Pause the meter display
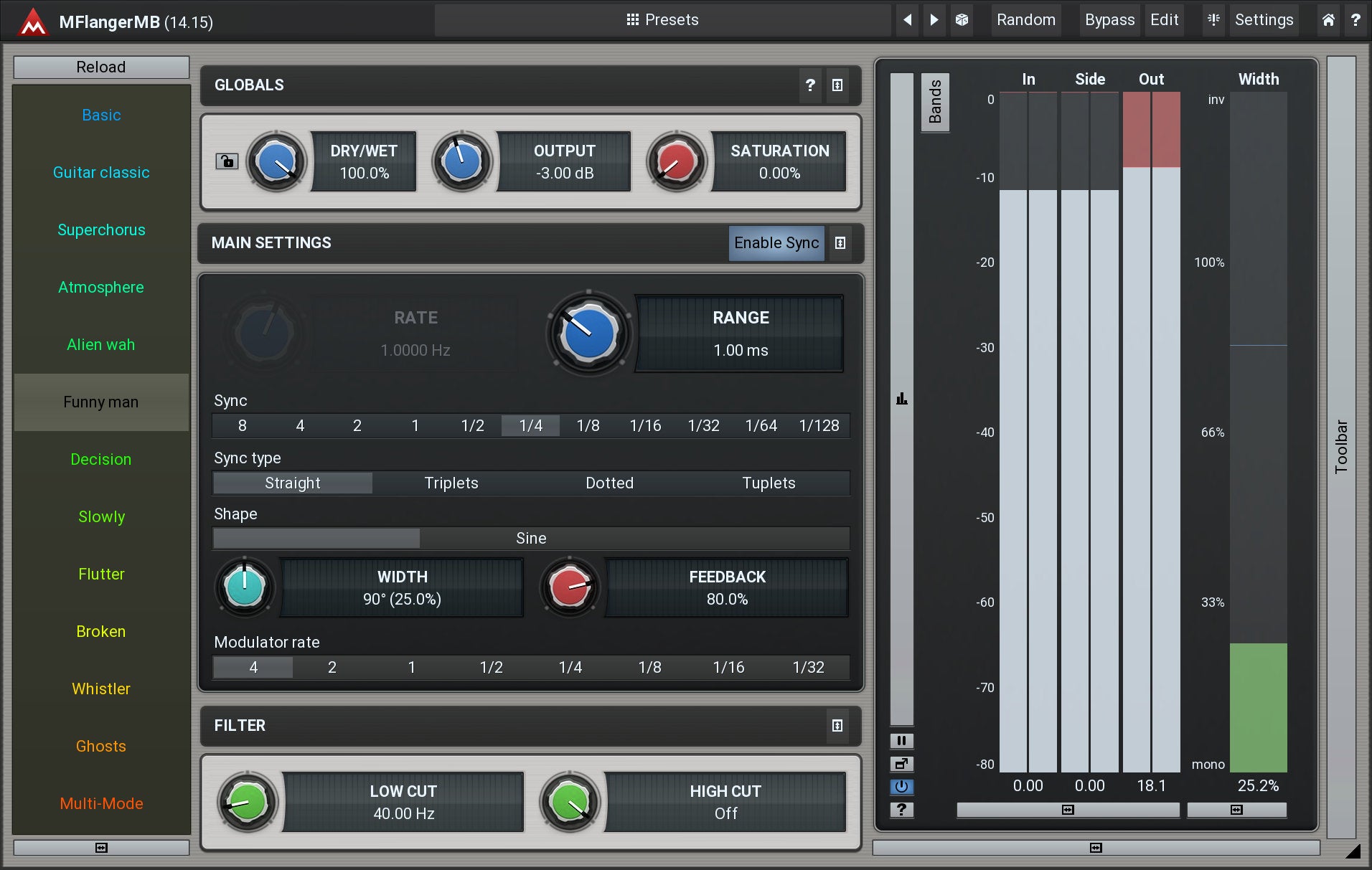The image size is (1372, 870). tap(901, 741)
